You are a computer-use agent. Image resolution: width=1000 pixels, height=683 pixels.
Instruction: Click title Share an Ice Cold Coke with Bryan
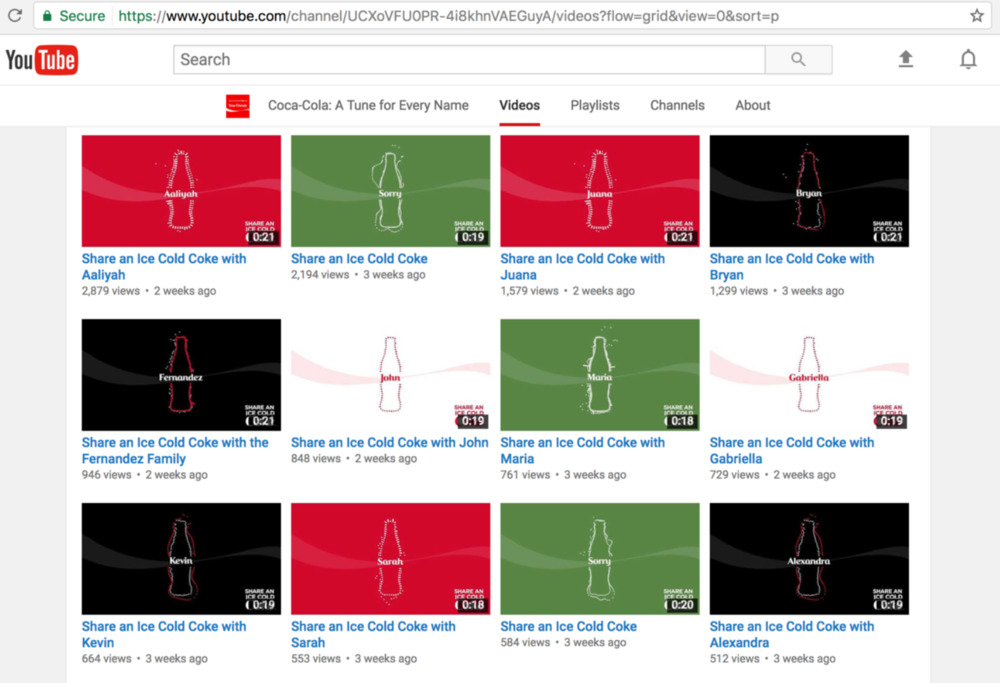(x=791, y=267)
